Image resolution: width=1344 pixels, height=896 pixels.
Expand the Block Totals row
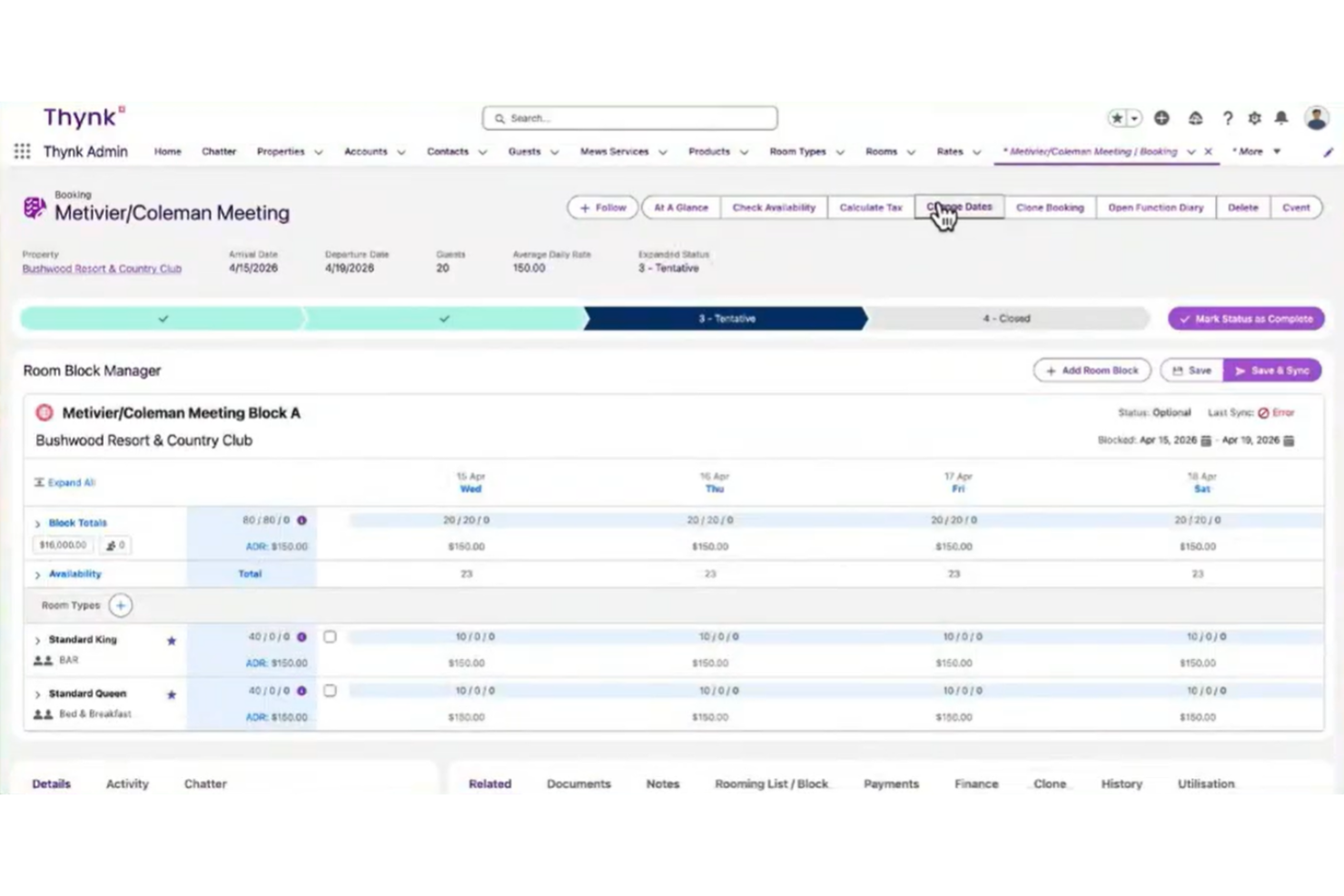tap(37, 524)
